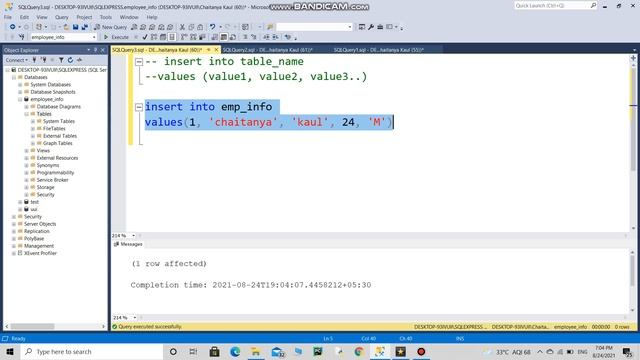Image resolution: width=640 pixels, height=360 pixels.
Task: Click the navigate Back circular arrow icon
Action: click(13, 27)
